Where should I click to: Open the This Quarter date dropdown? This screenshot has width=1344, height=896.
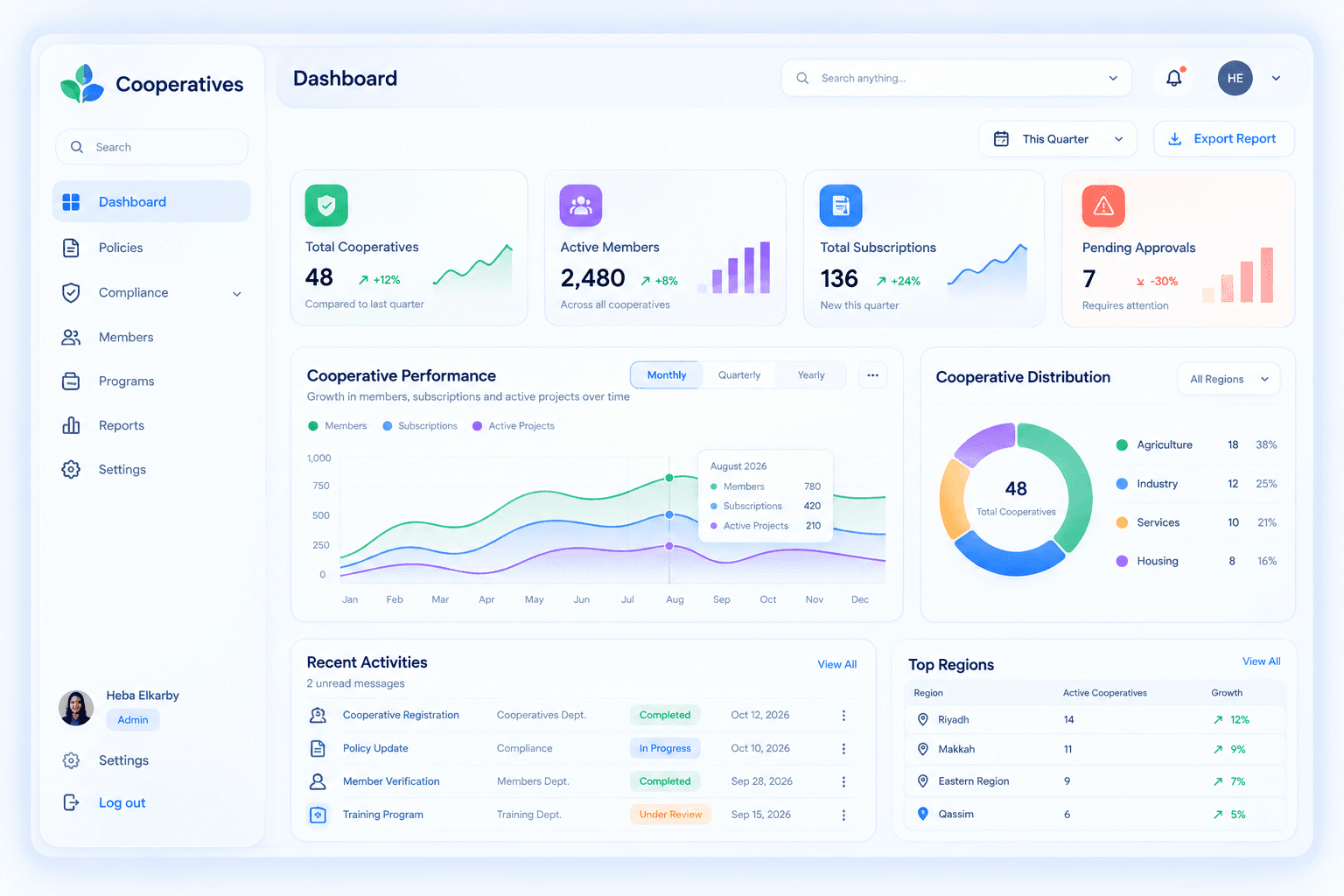coord(1058,139)
